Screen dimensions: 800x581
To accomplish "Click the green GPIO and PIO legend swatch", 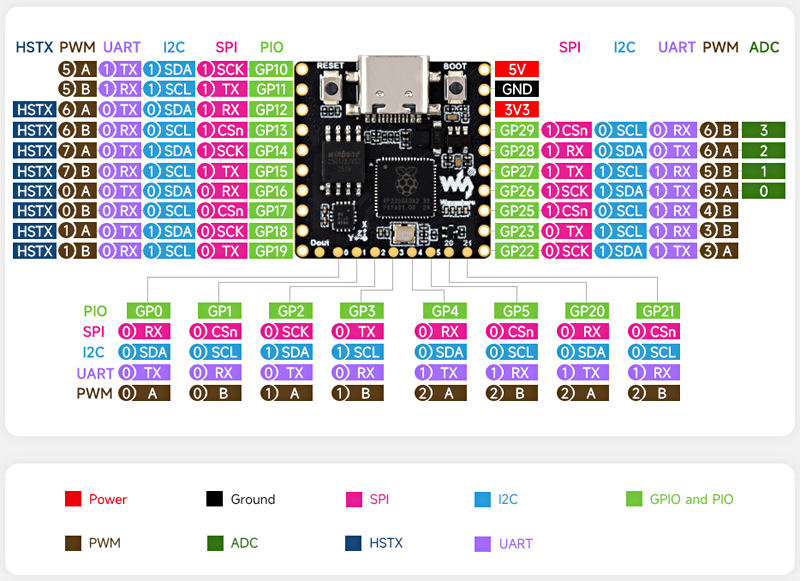I will pyautogui.click(x=632, y=499).
